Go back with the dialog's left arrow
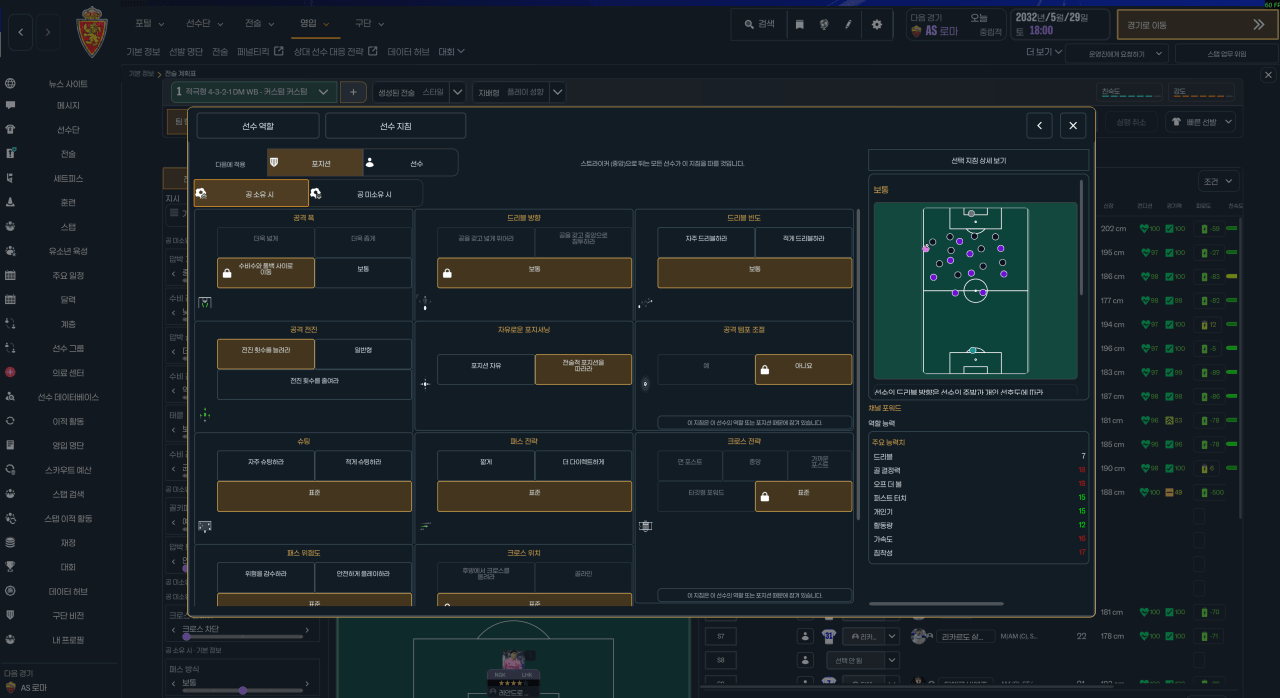The height and width of the screenshot is (698, 1280). (1040, 125)
